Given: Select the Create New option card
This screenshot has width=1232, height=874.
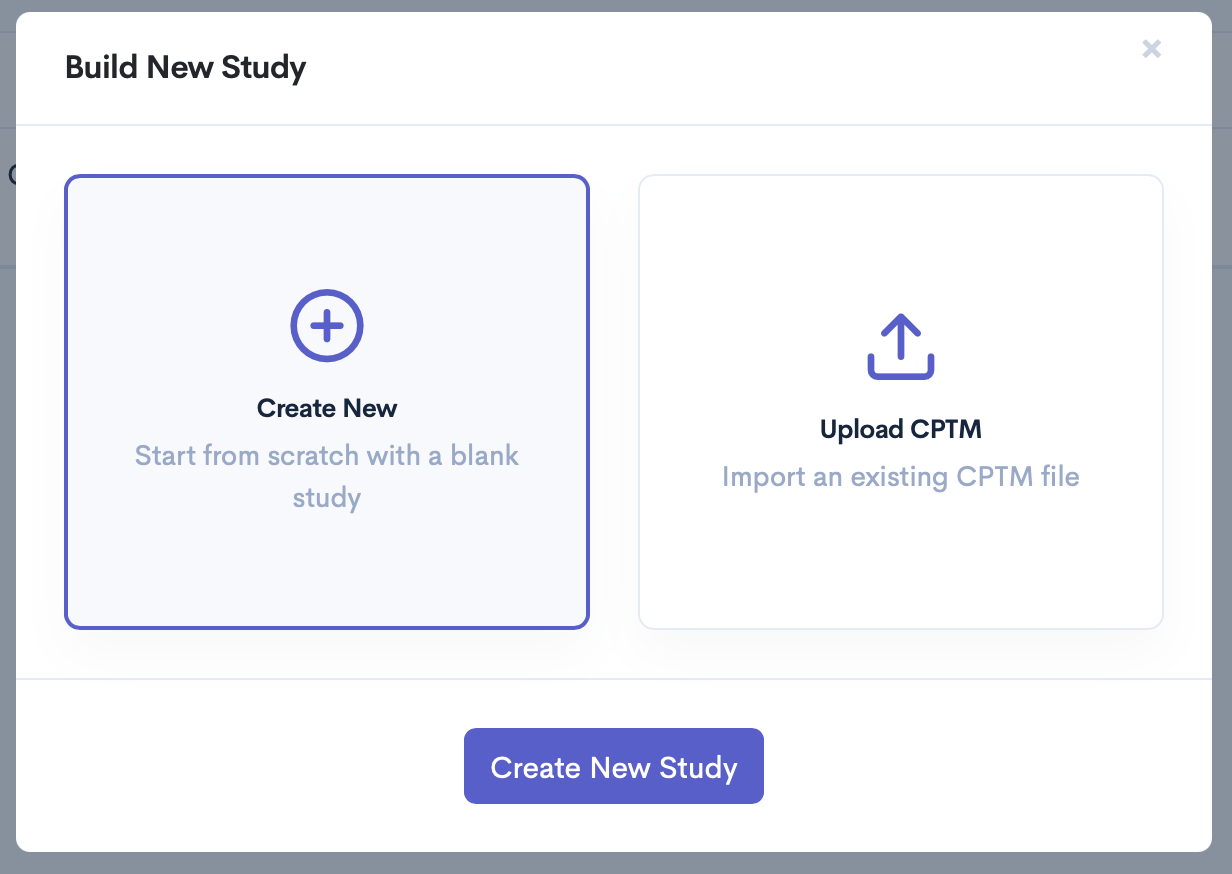Looking at the screenshot, I should [x=327, y=560].
